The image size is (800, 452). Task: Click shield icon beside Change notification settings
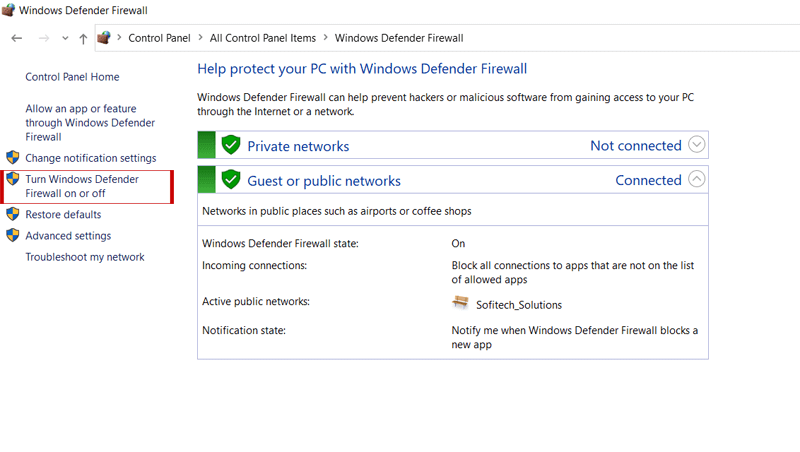[x=13, y=158]
